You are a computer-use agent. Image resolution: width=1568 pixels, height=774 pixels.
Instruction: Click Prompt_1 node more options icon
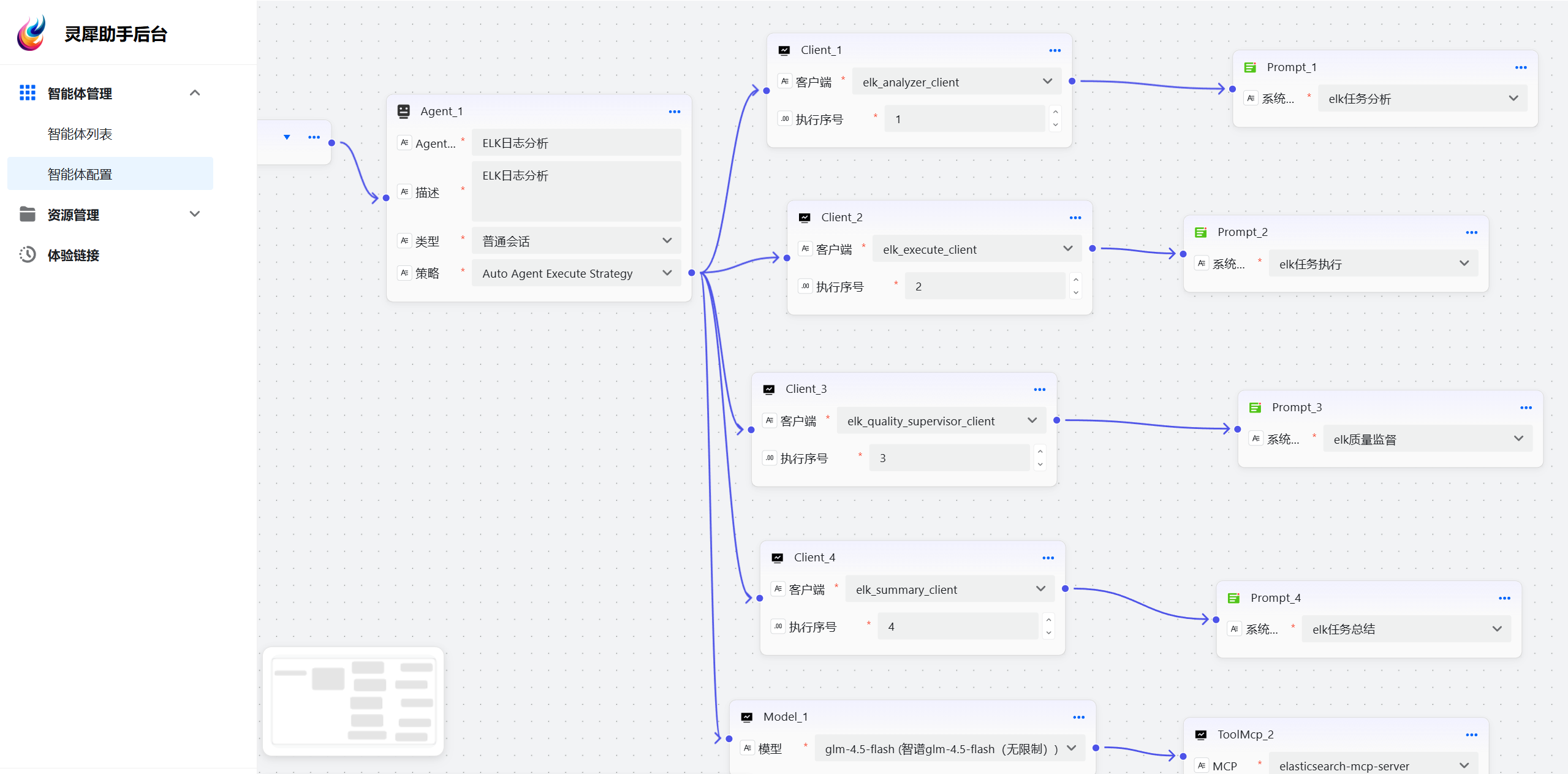tap(1520, 67)
